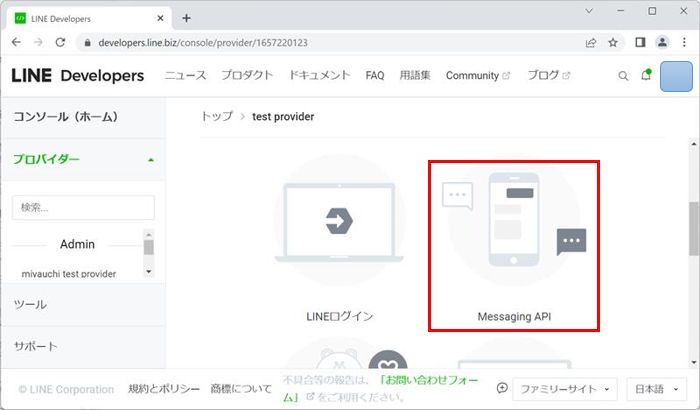Click the Messaging API label

click(514, 317)
